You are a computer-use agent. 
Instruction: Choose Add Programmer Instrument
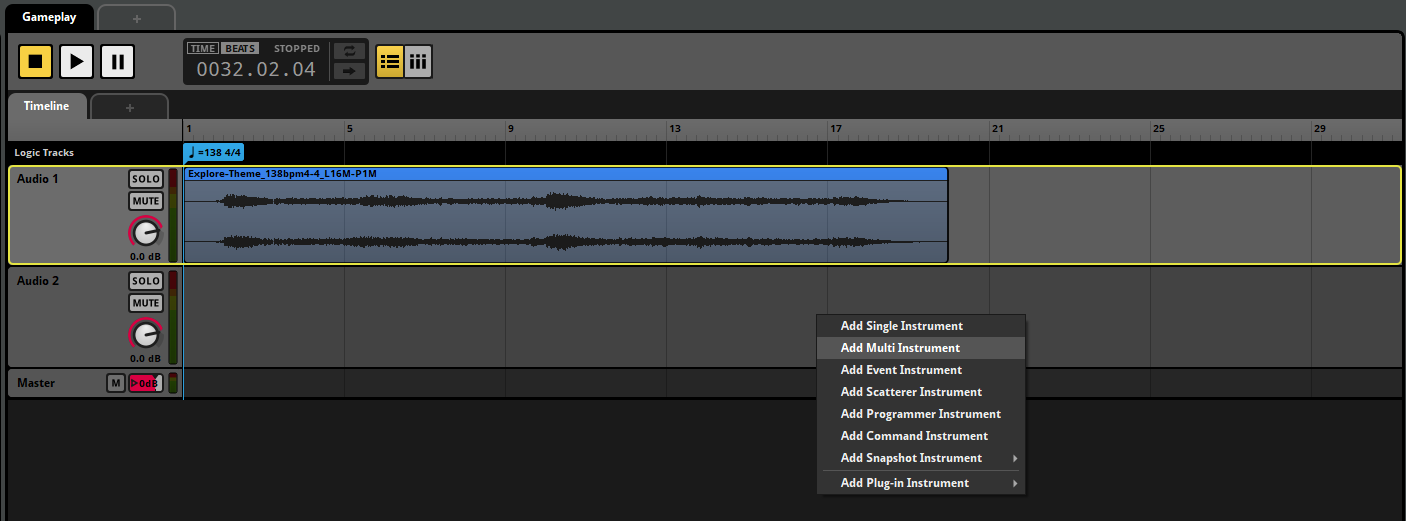921,414
